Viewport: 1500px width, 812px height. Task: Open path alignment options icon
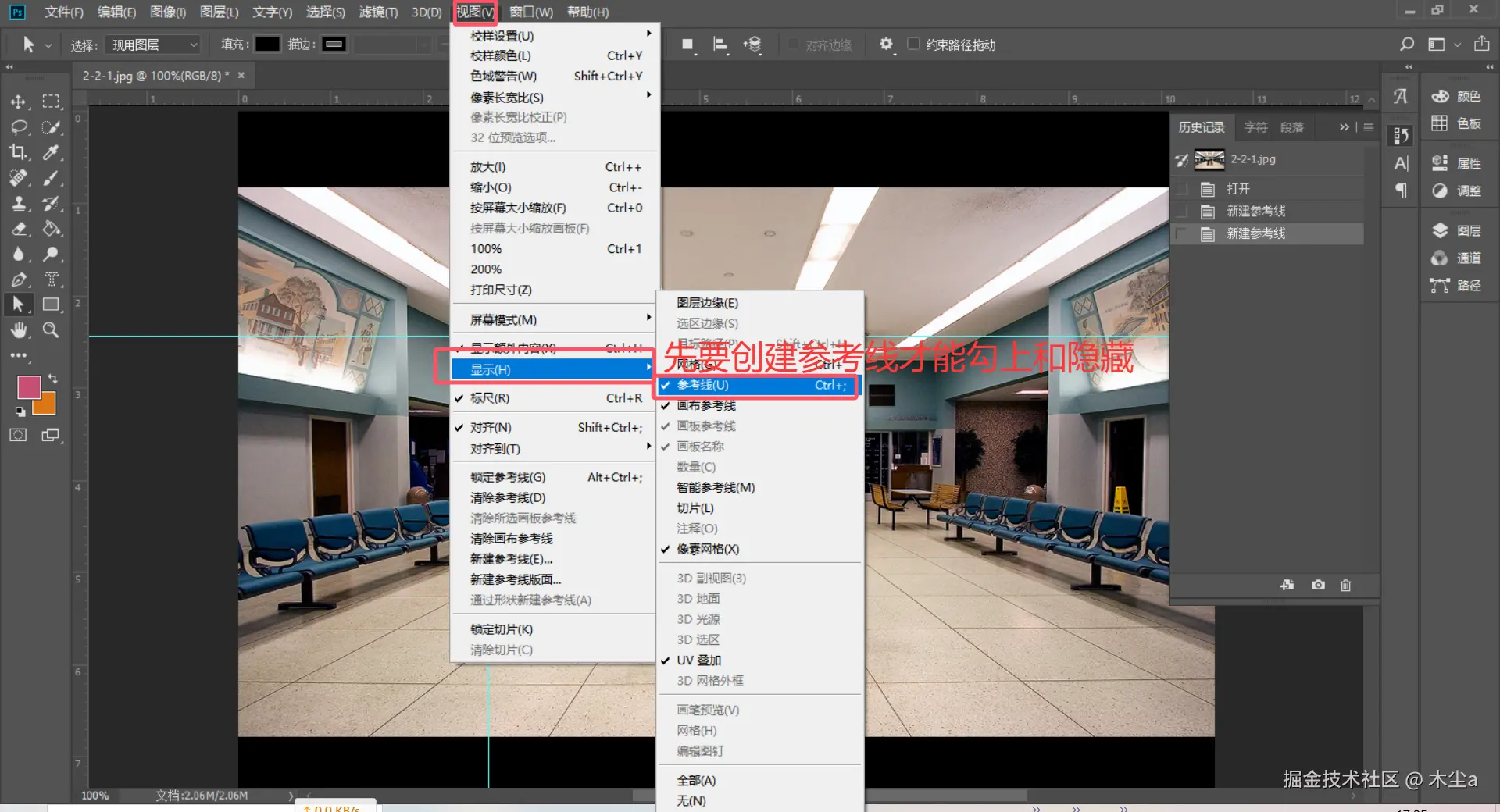pos(720,45)
